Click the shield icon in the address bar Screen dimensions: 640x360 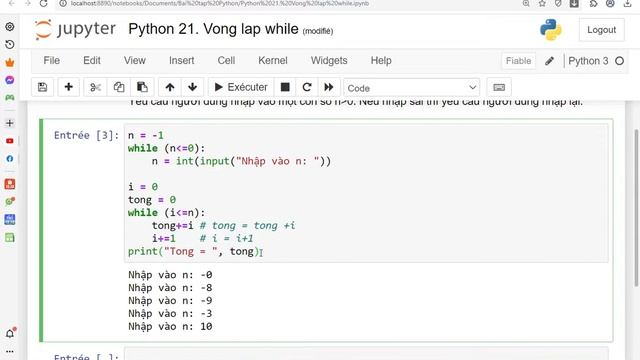point(558,4)
